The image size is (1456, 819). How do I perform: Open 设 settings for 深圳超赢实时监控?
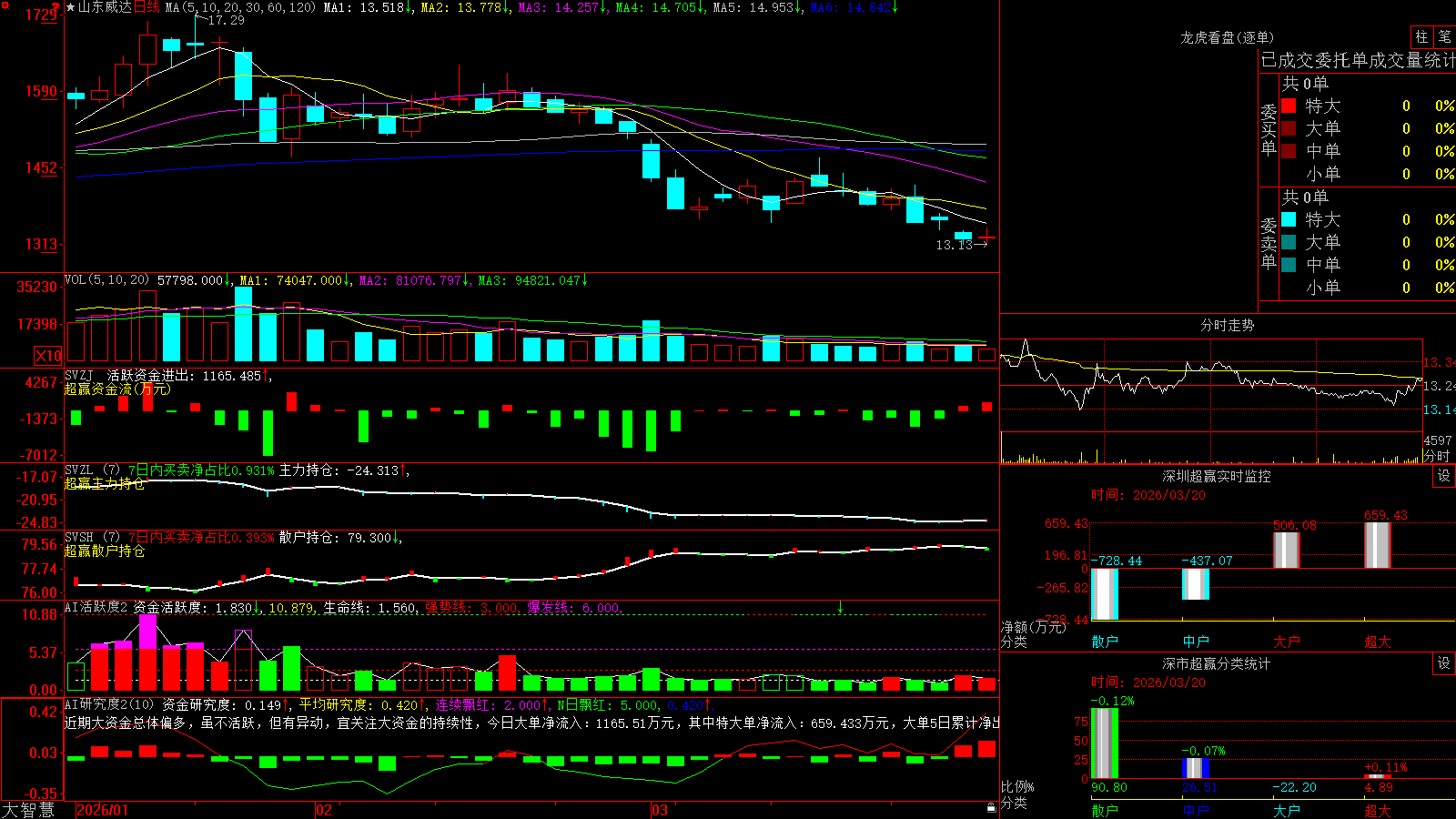coord(1444,476)
